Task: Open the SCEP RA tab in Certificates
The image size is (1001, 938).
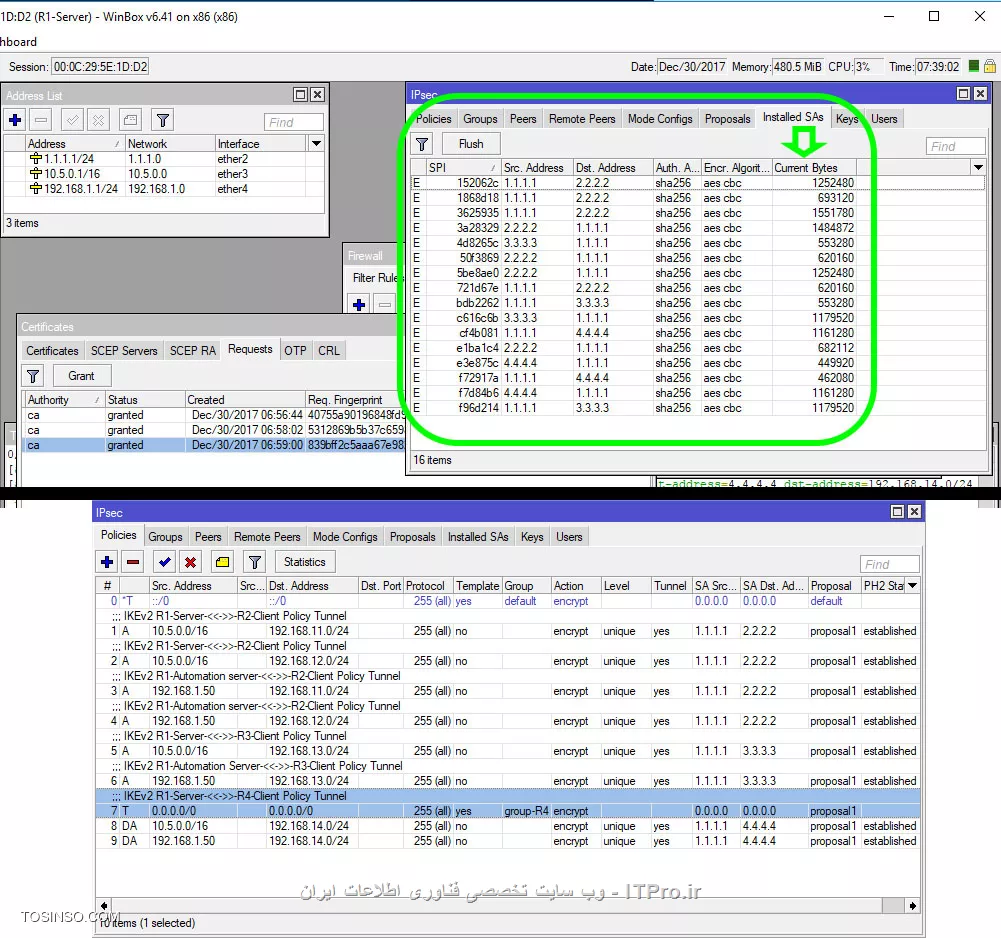Action: [193, 351]
